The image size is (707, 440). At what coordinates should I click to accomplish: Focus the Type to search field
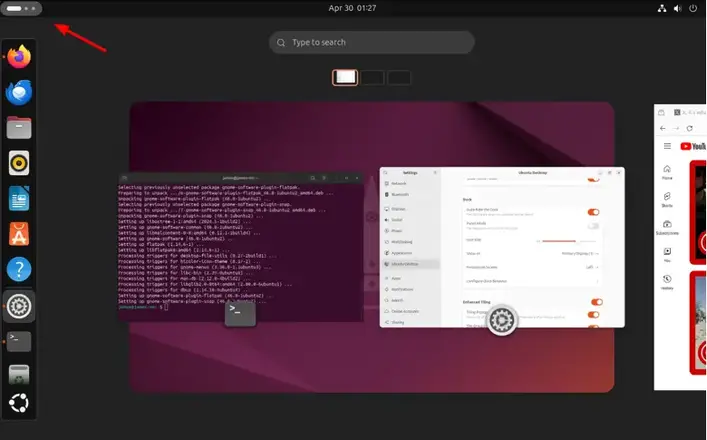point(372,42)
